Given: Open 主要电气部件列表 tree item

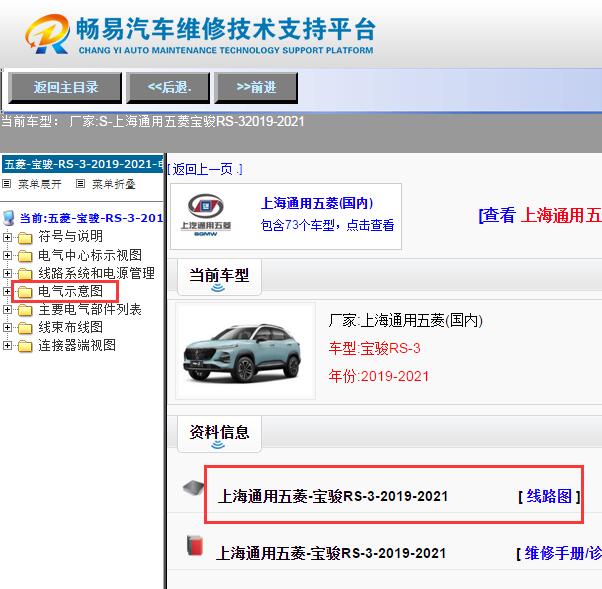Looking at the screenshot, I should (x=90, y=309).
